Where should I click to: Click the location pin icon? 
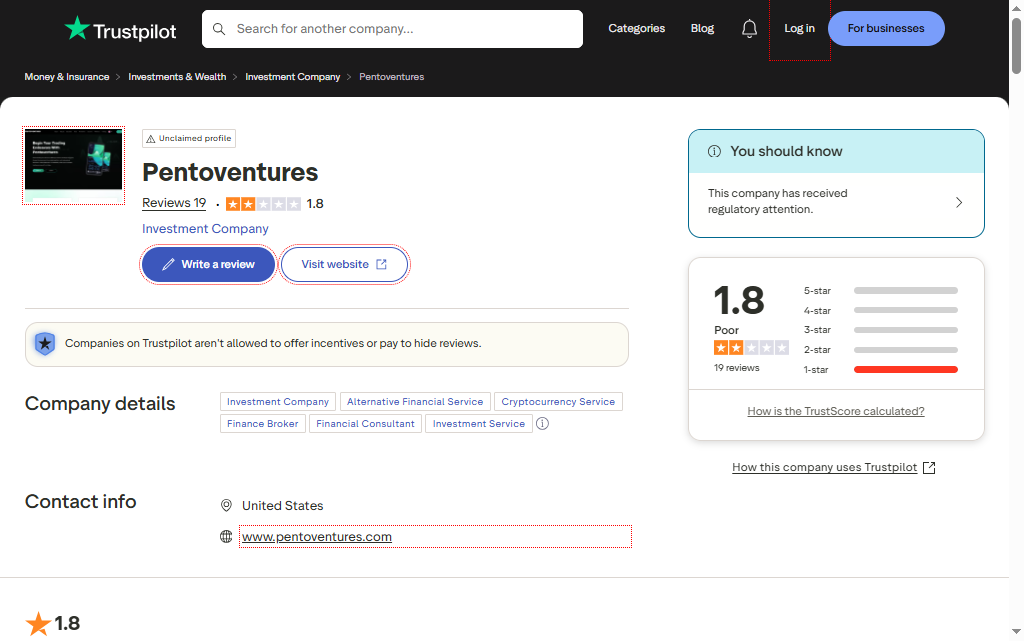226,506
